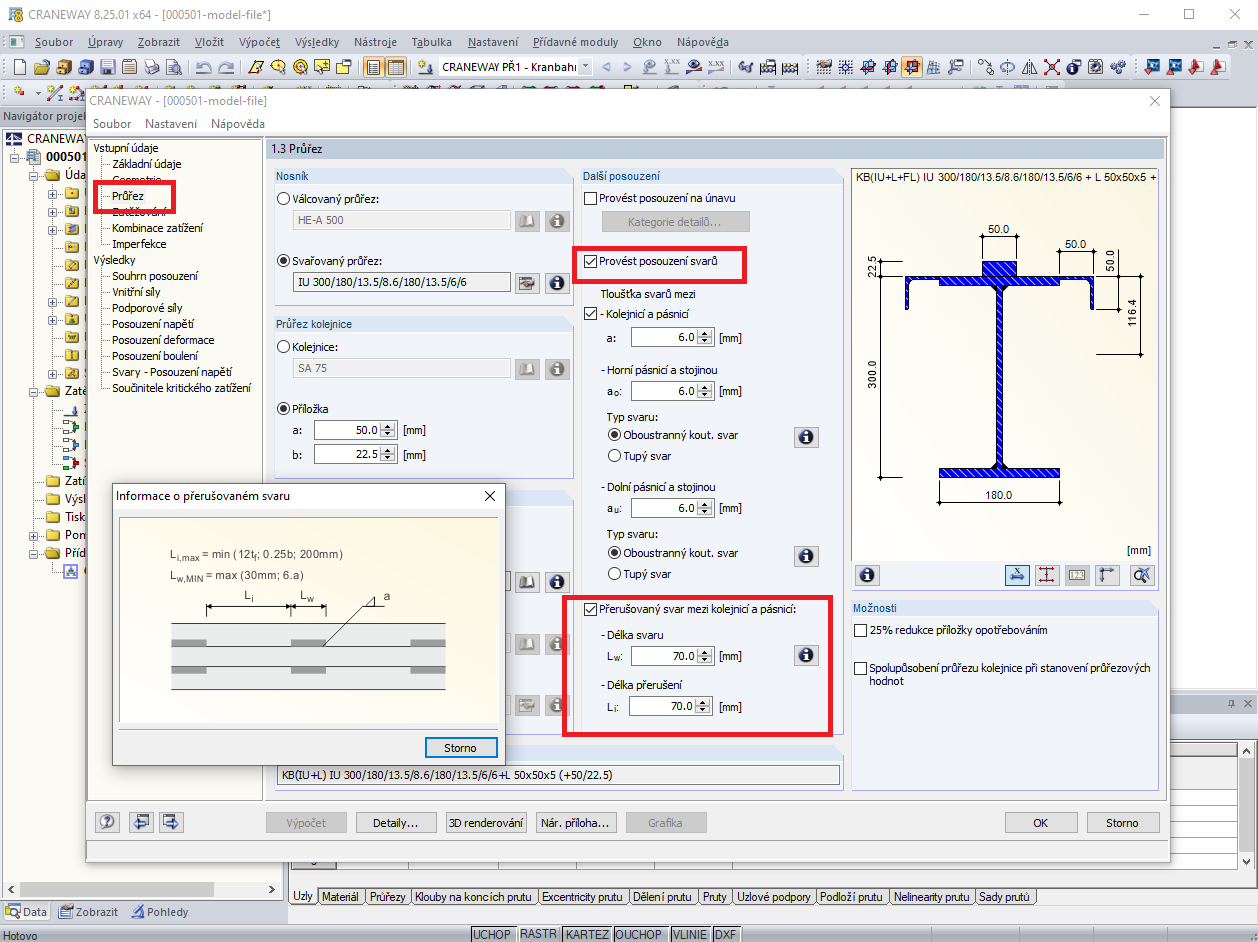Open the help icon at the dialog's bottom left
Screen dimensions: 1258x942
click(x=108, y=822)
